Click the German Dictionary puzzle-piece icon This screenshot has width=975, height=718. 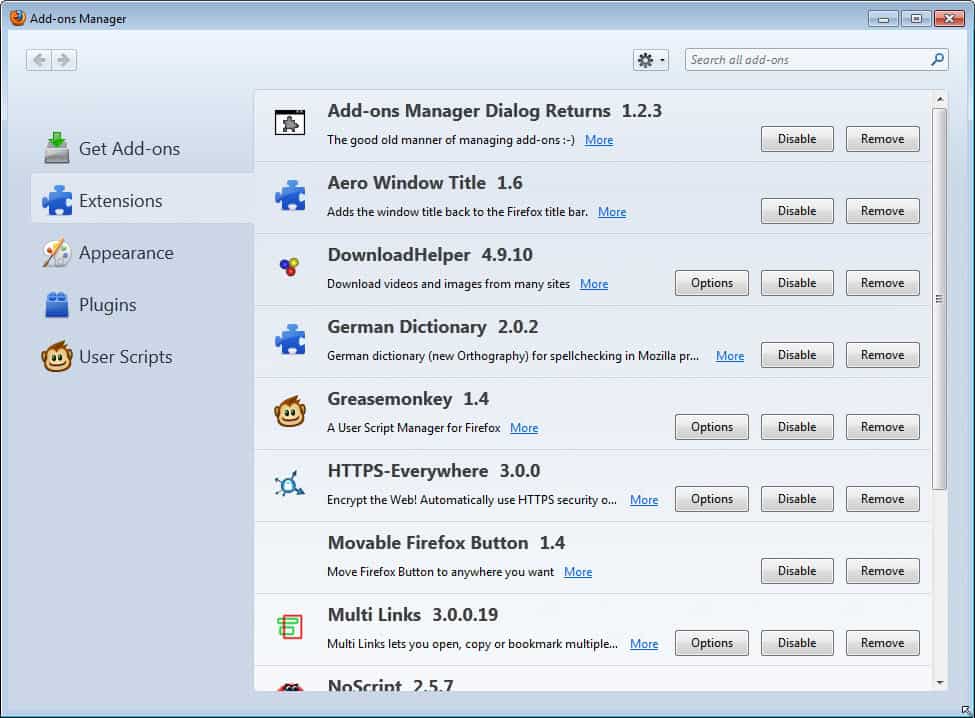click(x=290, y=339)
